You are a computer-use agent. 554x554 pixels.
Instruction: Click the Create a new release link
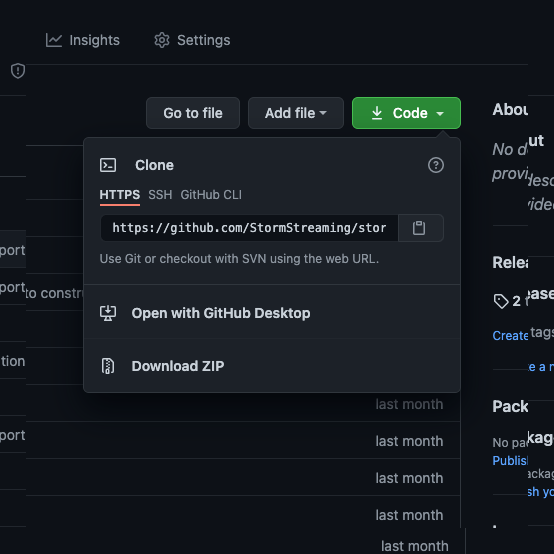pos(510,336)
